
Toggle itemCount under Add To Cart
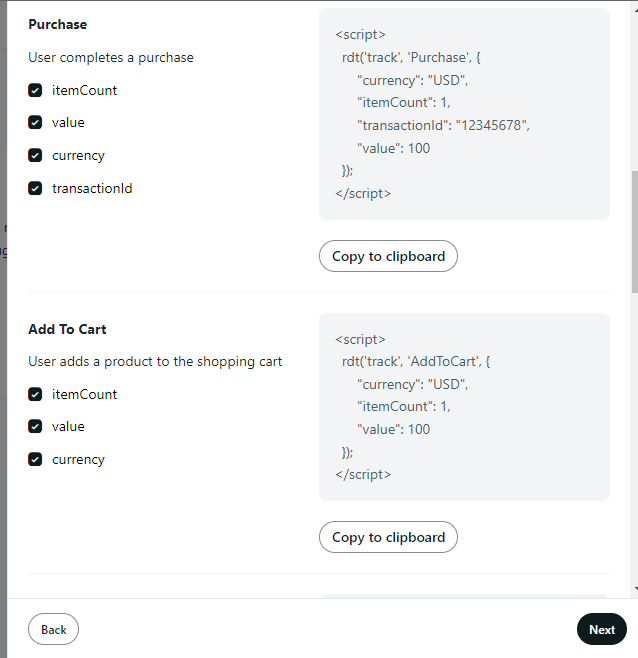coord(35,394)
